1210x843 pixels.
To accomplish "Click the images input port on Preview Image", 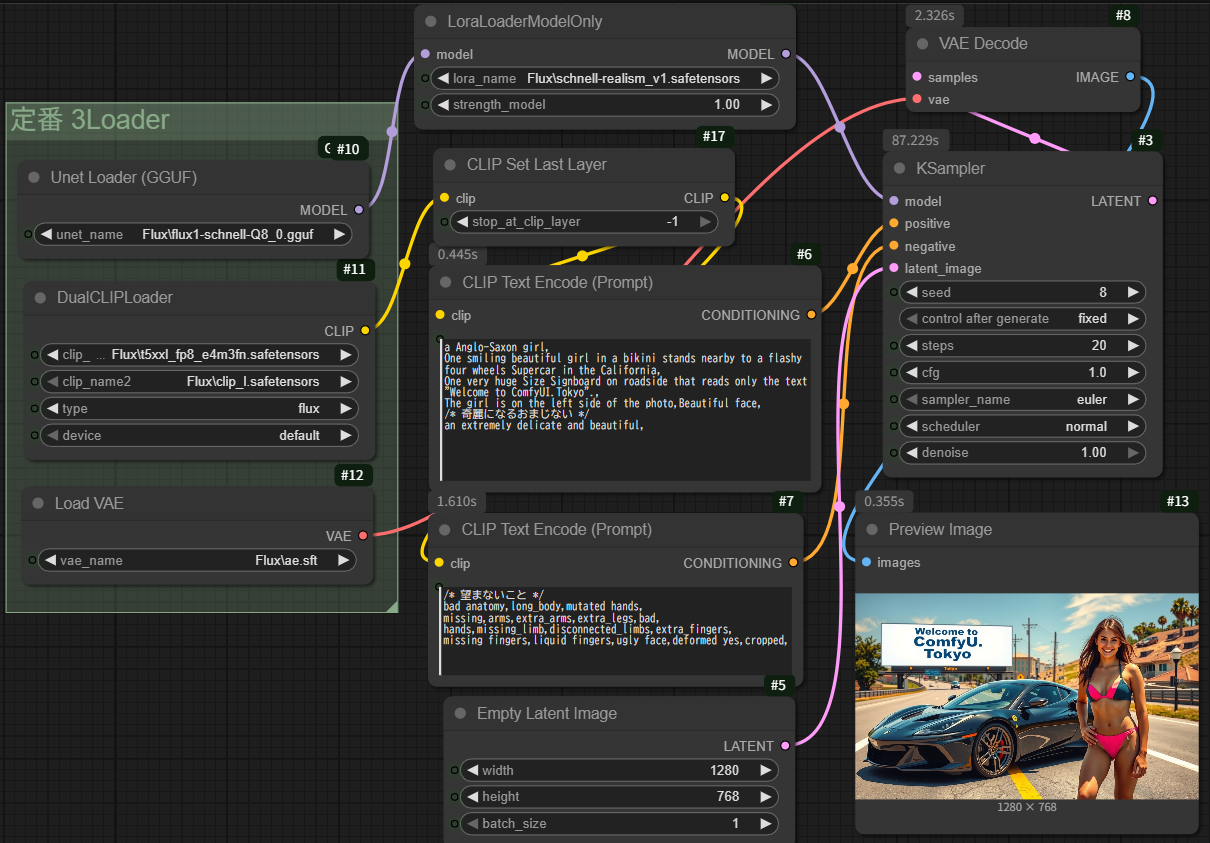I will [866, 562].
